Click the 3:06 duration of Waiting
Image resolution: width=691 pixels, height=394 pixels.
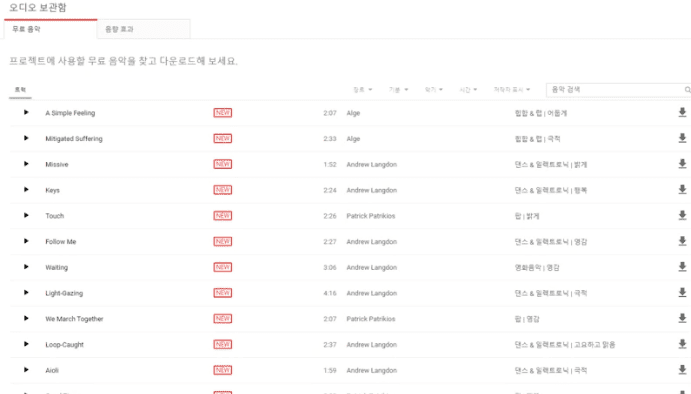[x=330, y=268]
